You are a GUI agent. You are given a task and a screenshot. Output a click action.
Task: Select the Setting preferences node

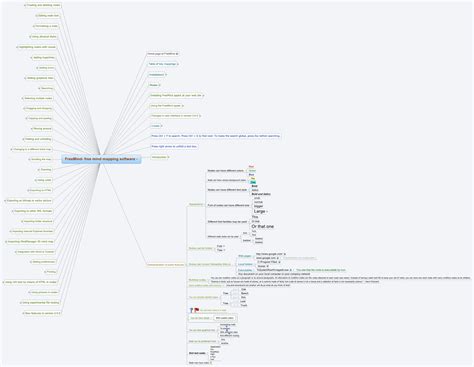tap(44, 262)
